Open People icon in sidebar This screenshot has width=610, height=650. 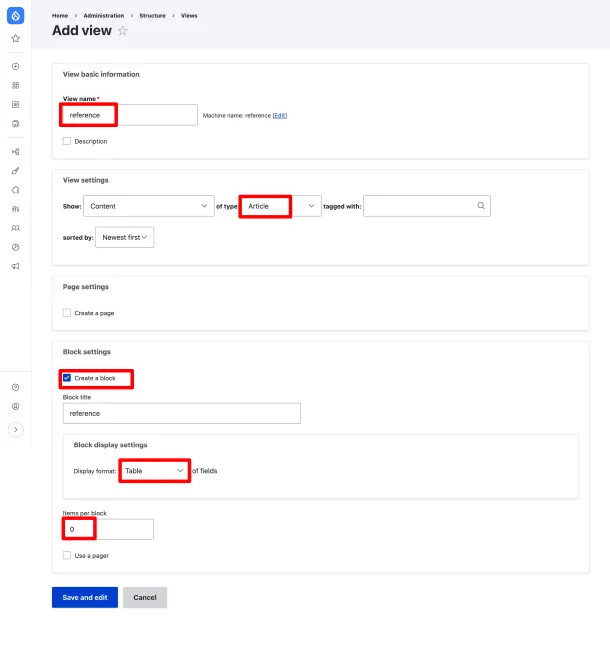pos(15,228)
